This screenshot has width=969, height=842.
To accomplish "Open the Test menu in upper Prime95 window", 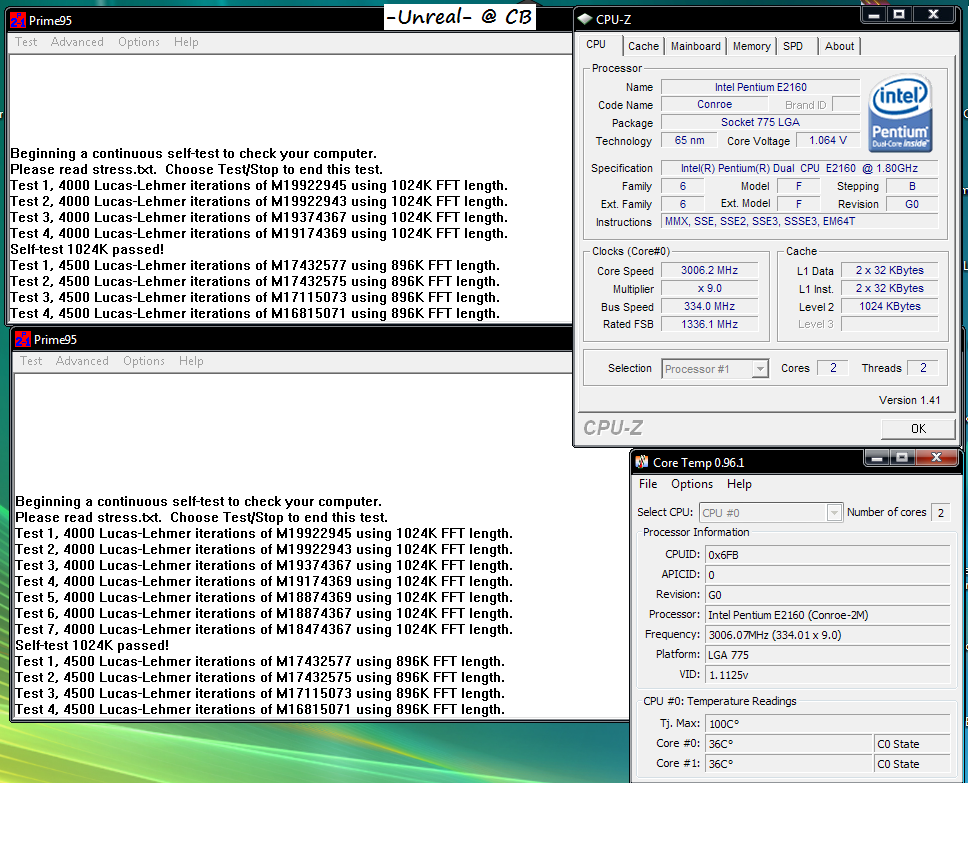I will 26,42.
